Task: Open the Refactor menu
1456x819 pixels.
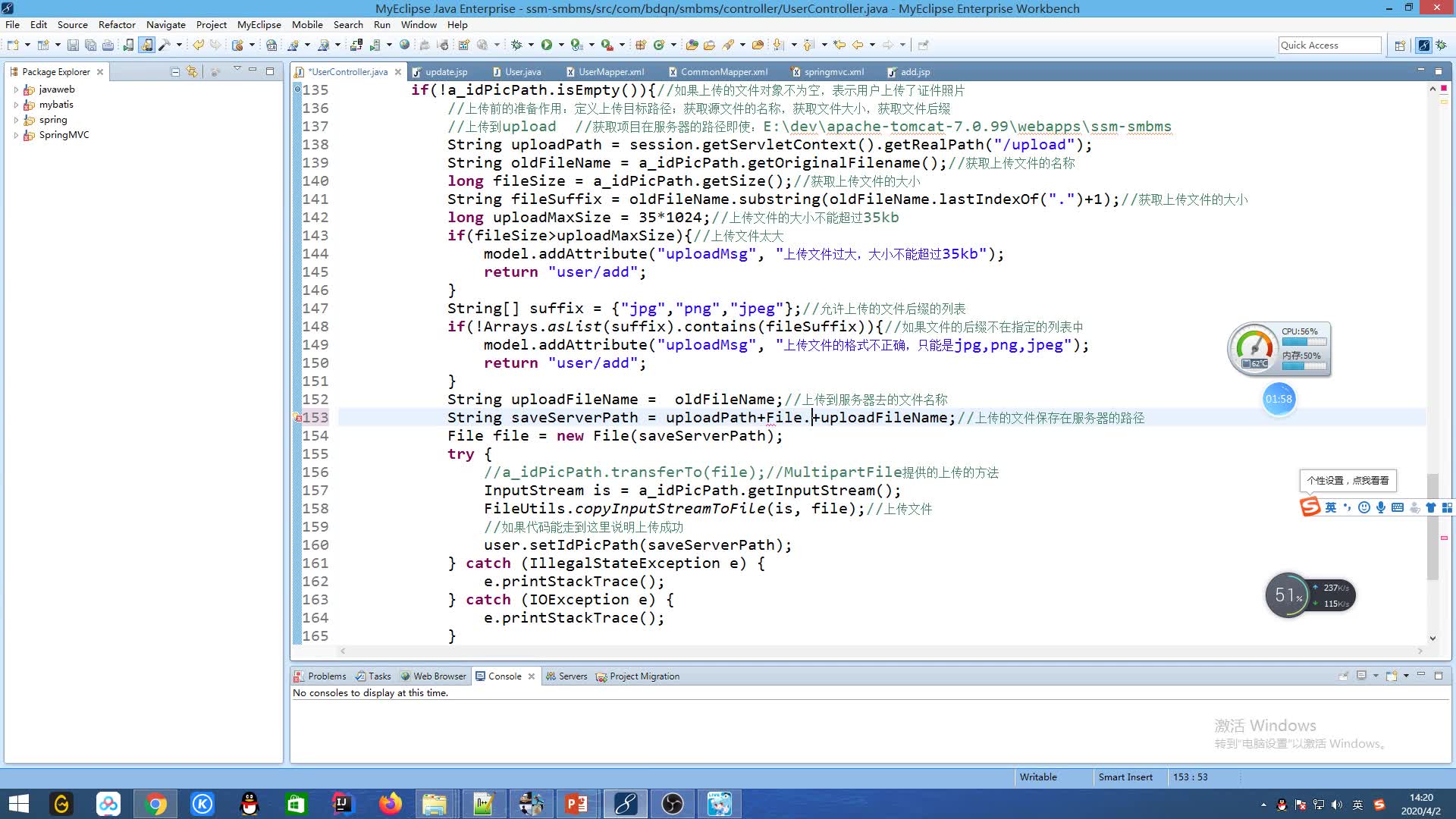Action: click(116, 25)
